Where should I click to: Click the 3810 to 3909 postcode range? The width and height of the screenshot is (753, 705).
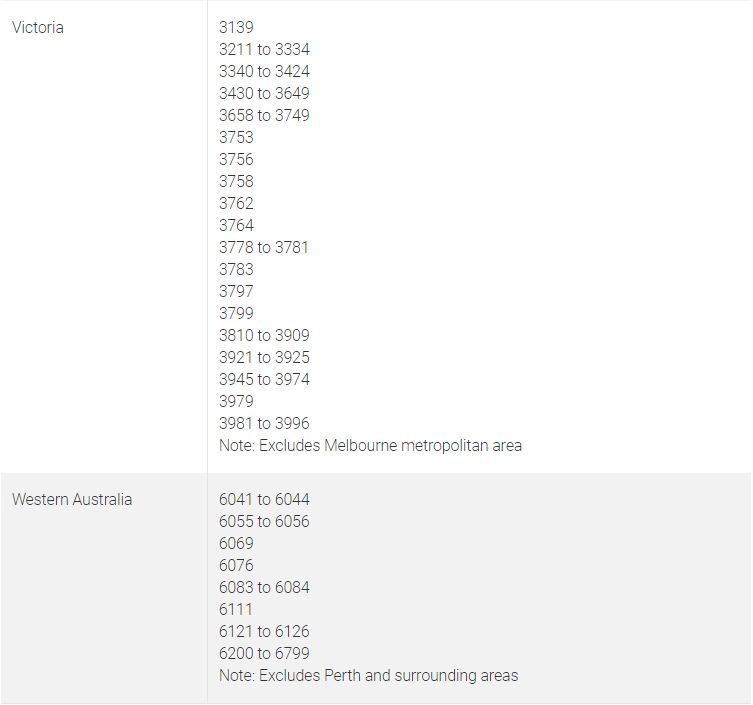coord(264,335)
